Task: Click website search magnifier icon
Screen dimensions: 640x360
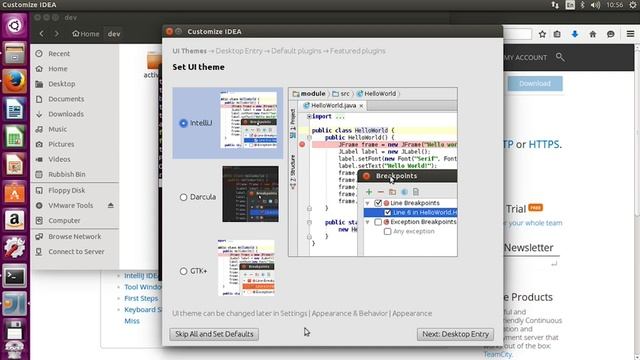Action: [x=560, y=57]
